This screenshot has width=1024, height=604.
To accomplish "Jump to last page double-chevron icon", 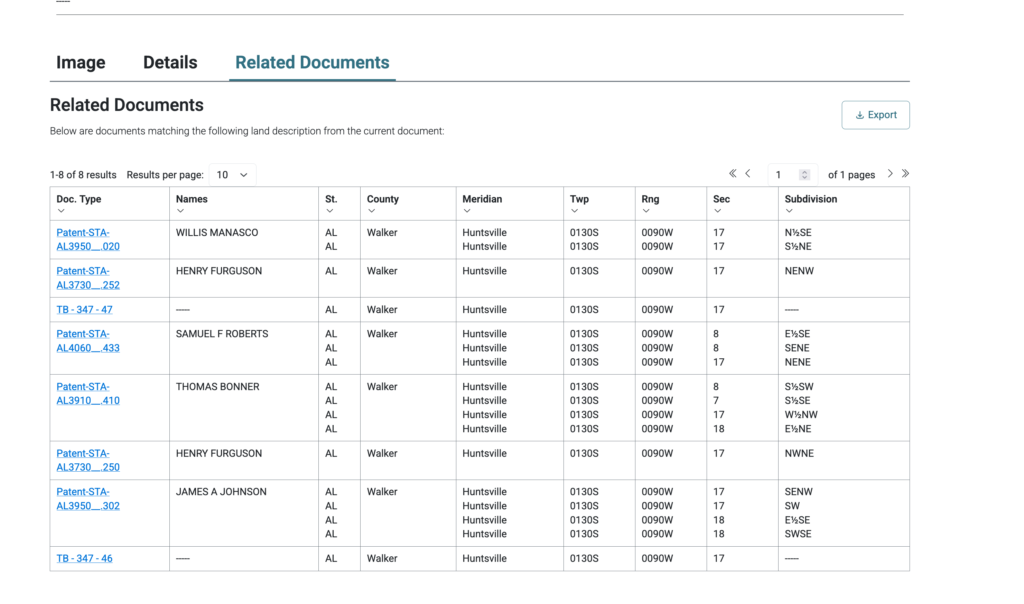I will click(905, 174).
